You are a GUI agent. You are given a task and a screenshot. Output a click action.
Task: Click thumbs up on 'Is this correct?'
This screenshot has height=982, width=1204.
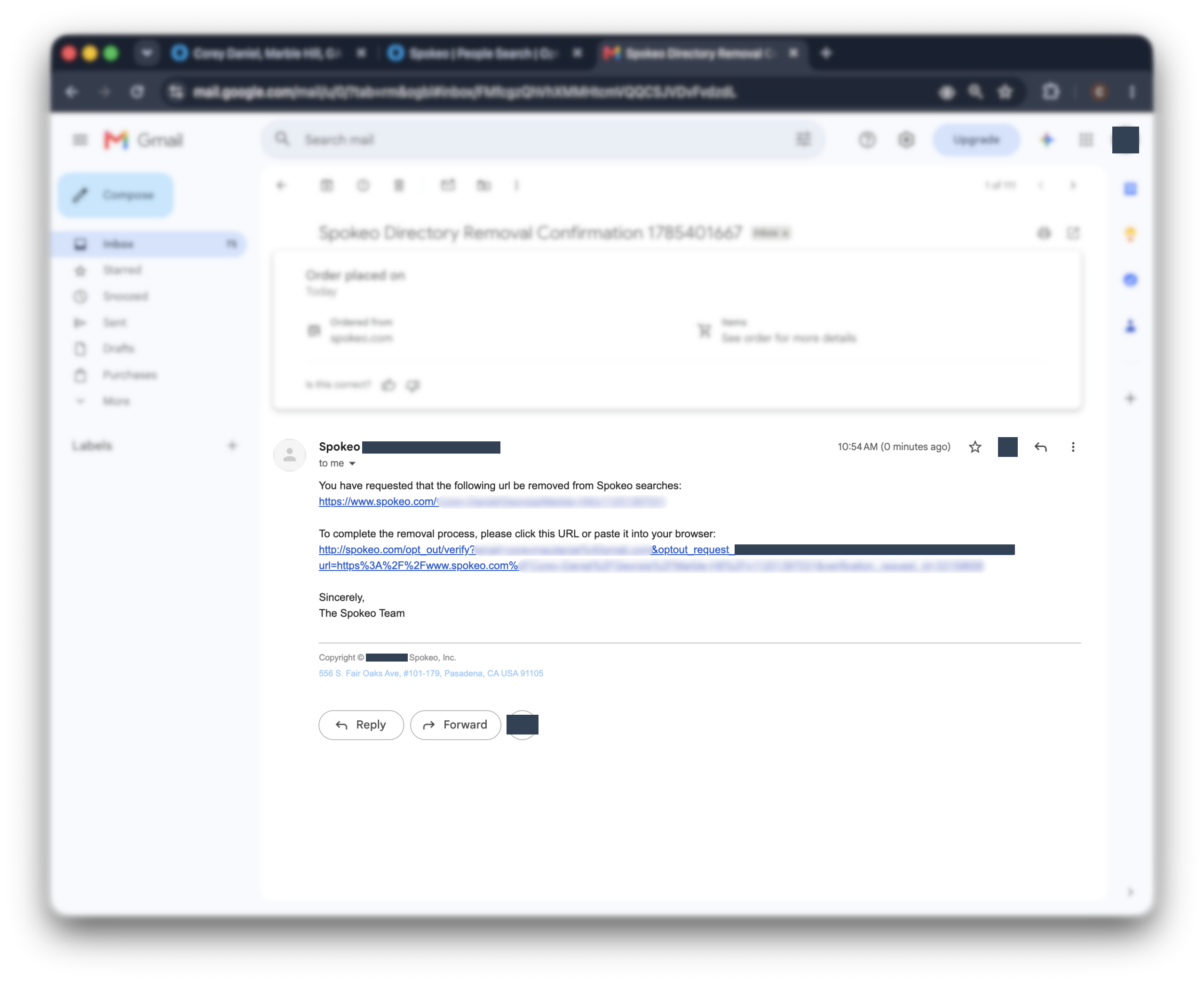tap(388, 384)
